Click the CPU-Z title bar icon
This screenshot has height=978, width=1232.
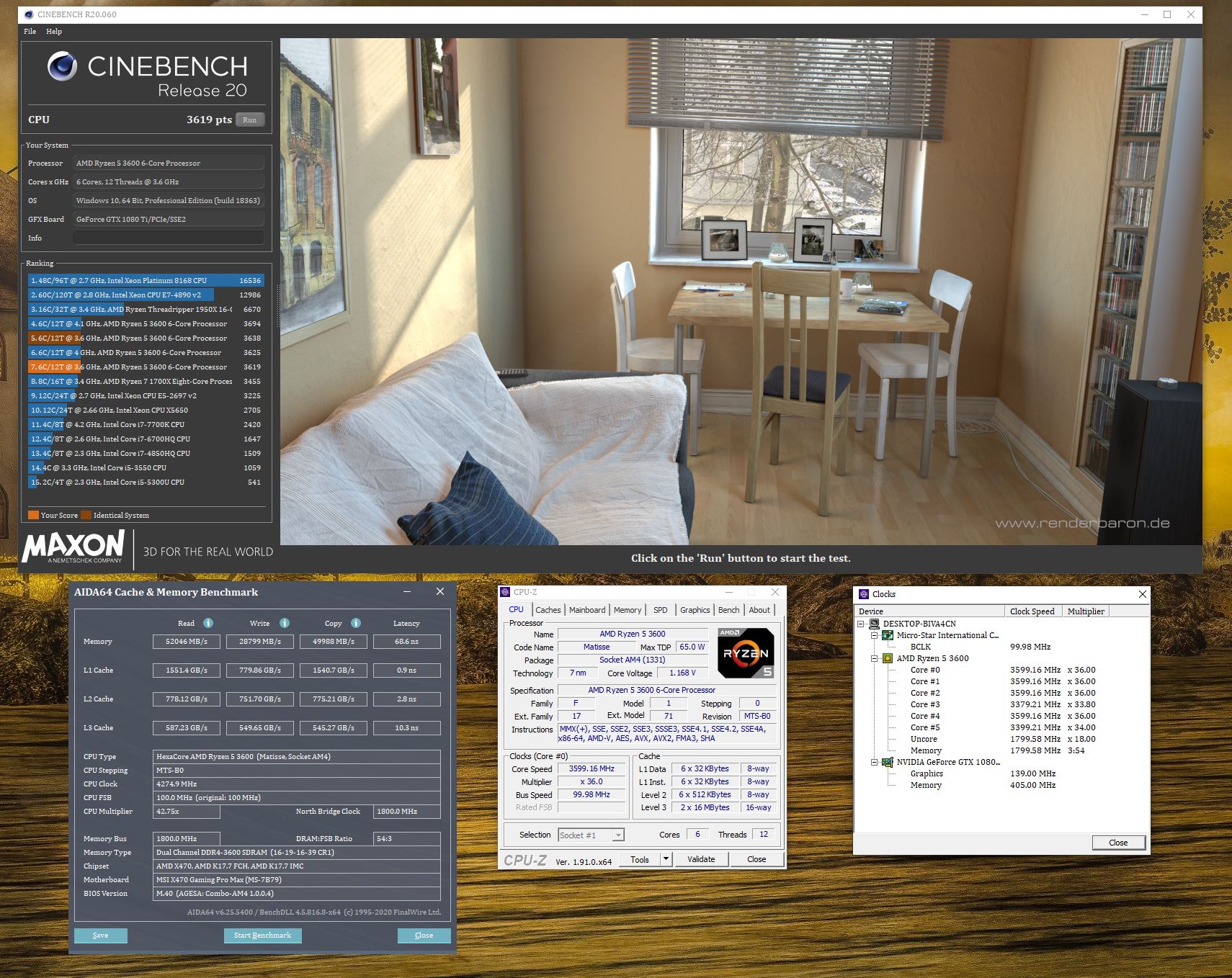505,592
